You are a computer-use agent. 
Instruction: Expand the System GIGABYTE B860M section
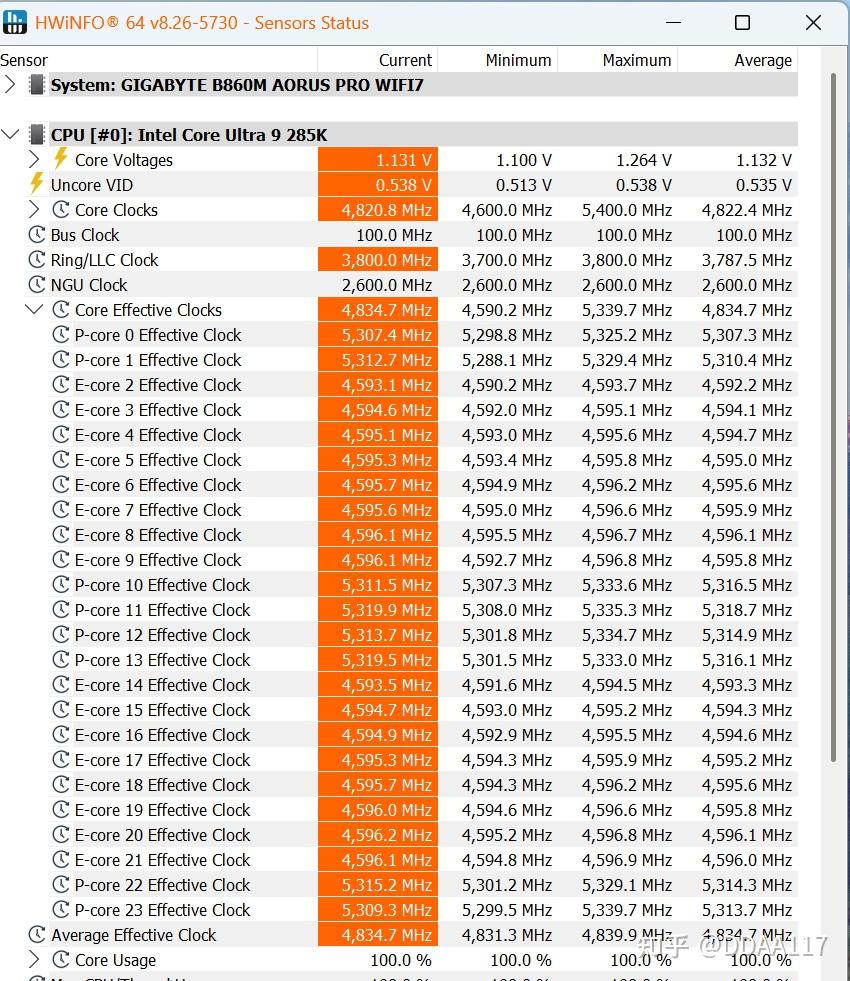pyautogui.click(x=10, y=84)
